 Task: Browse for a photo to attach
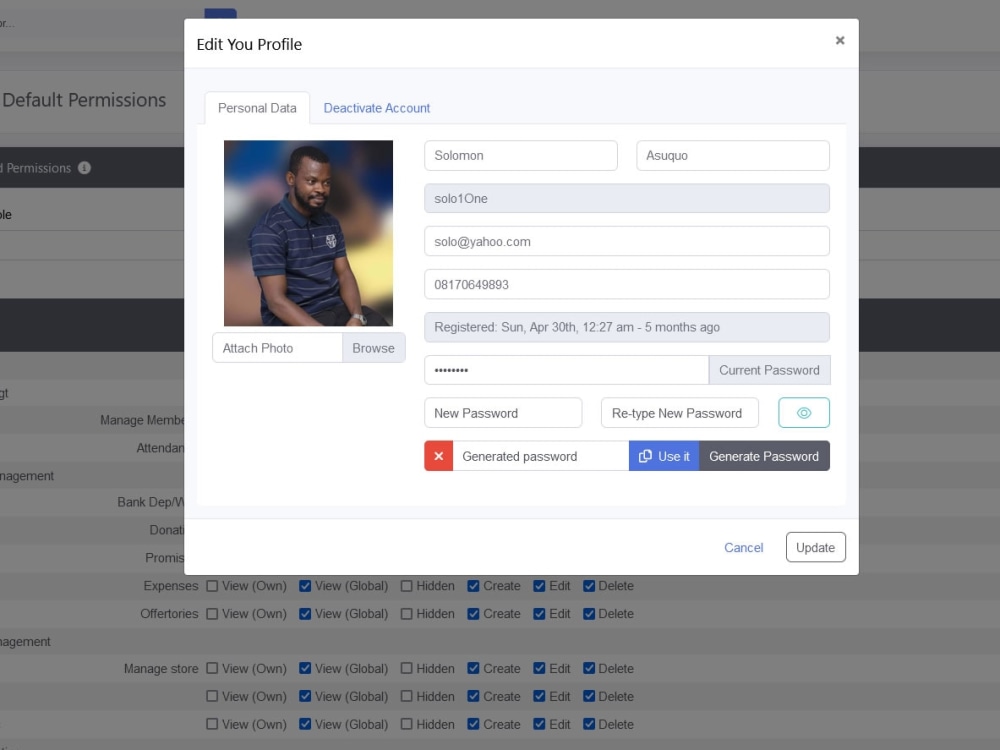(x=374, y=348)
